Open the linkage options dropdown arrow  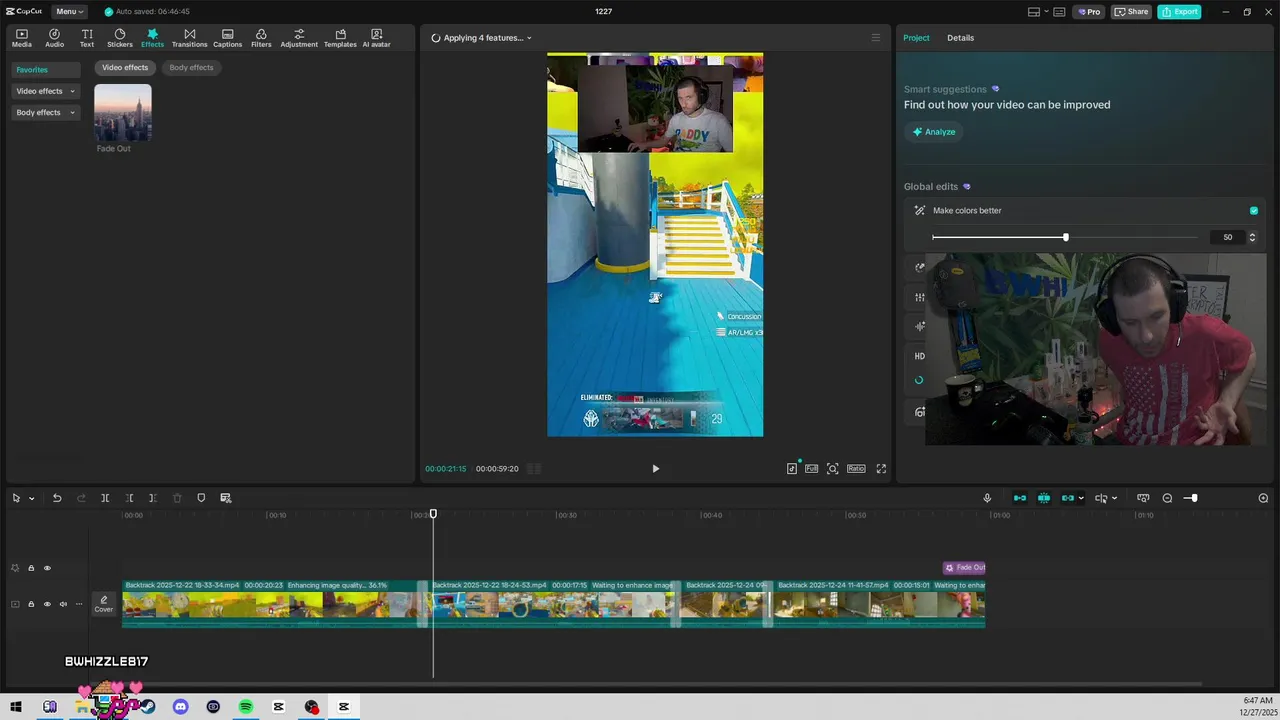(x=1081, y=498)
